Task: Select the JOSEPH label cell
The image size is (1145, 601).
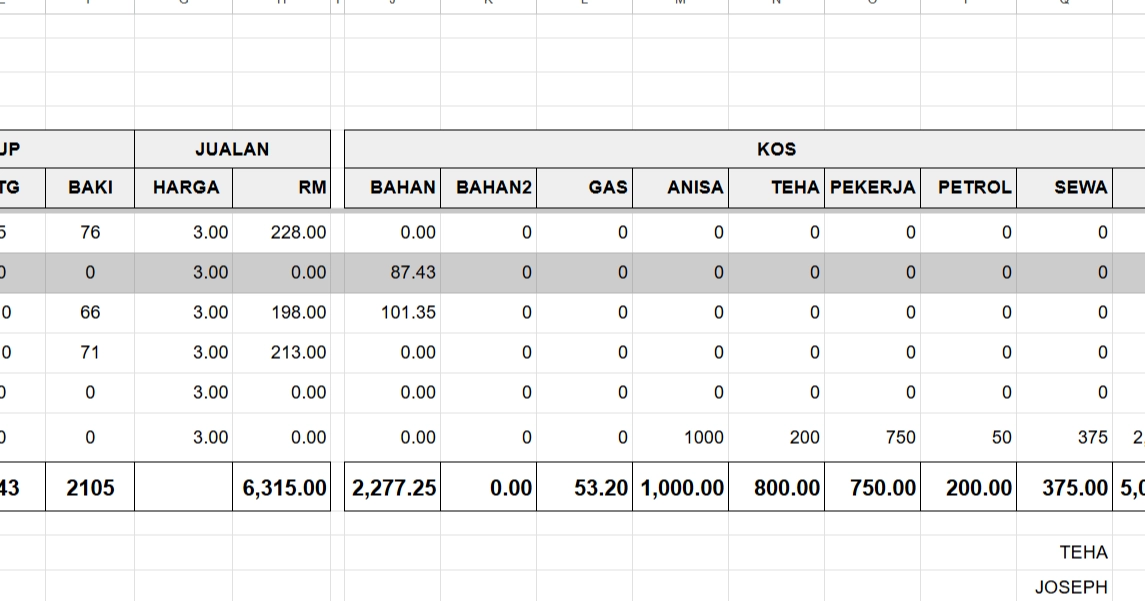Action: tap(1065, 587)
